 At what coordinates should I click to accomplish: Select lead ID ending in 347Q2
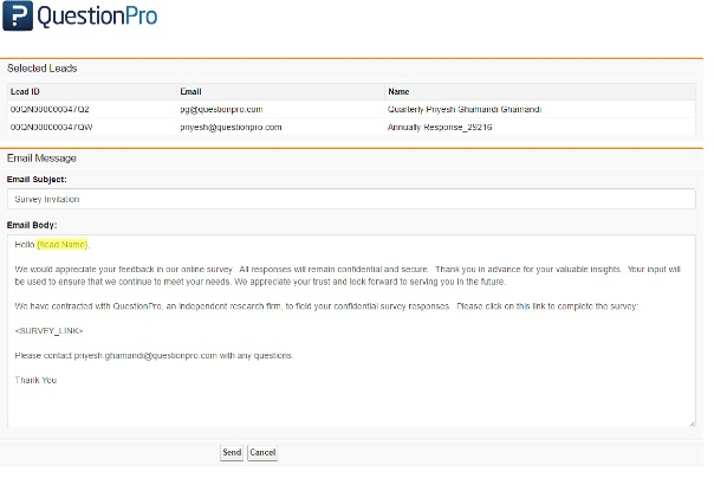[50, 109]
